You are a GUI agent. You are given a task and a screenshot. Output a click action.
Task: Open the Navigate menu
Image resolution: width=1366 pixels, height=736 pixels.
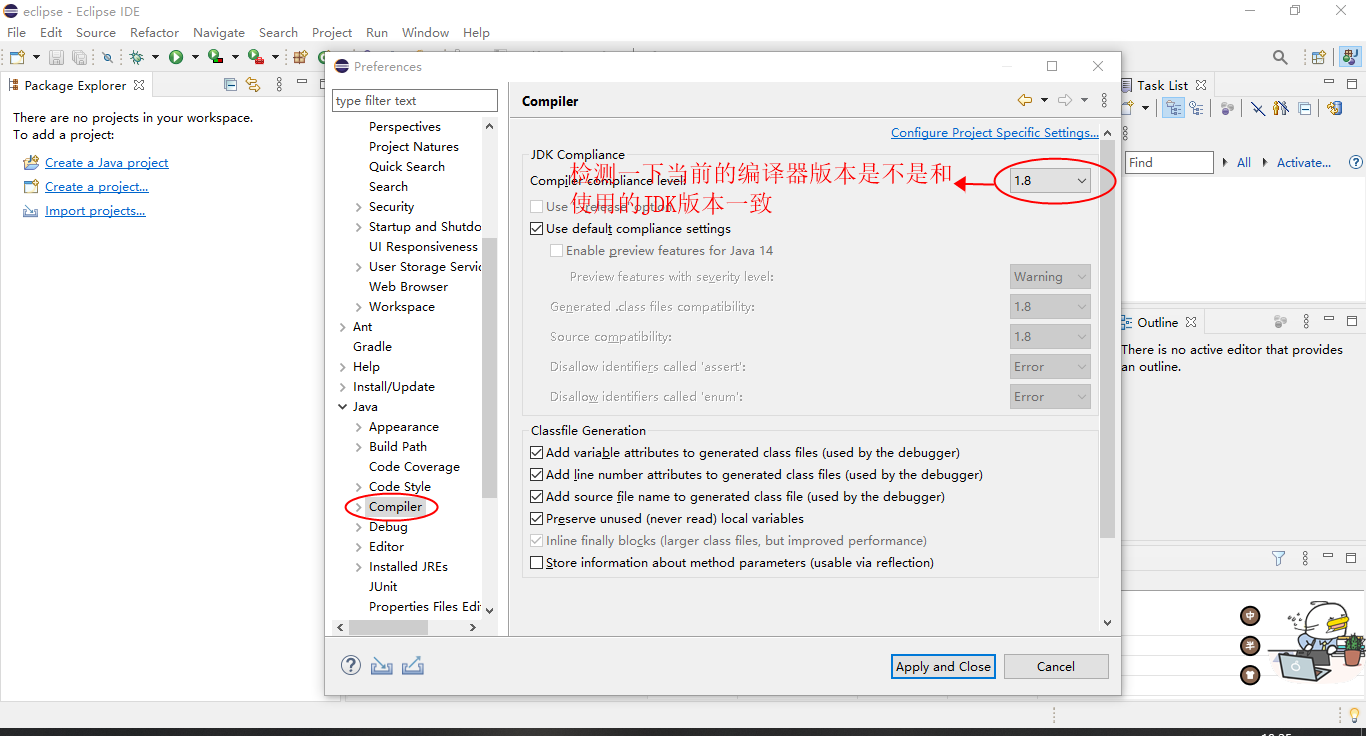pos(219,32)
